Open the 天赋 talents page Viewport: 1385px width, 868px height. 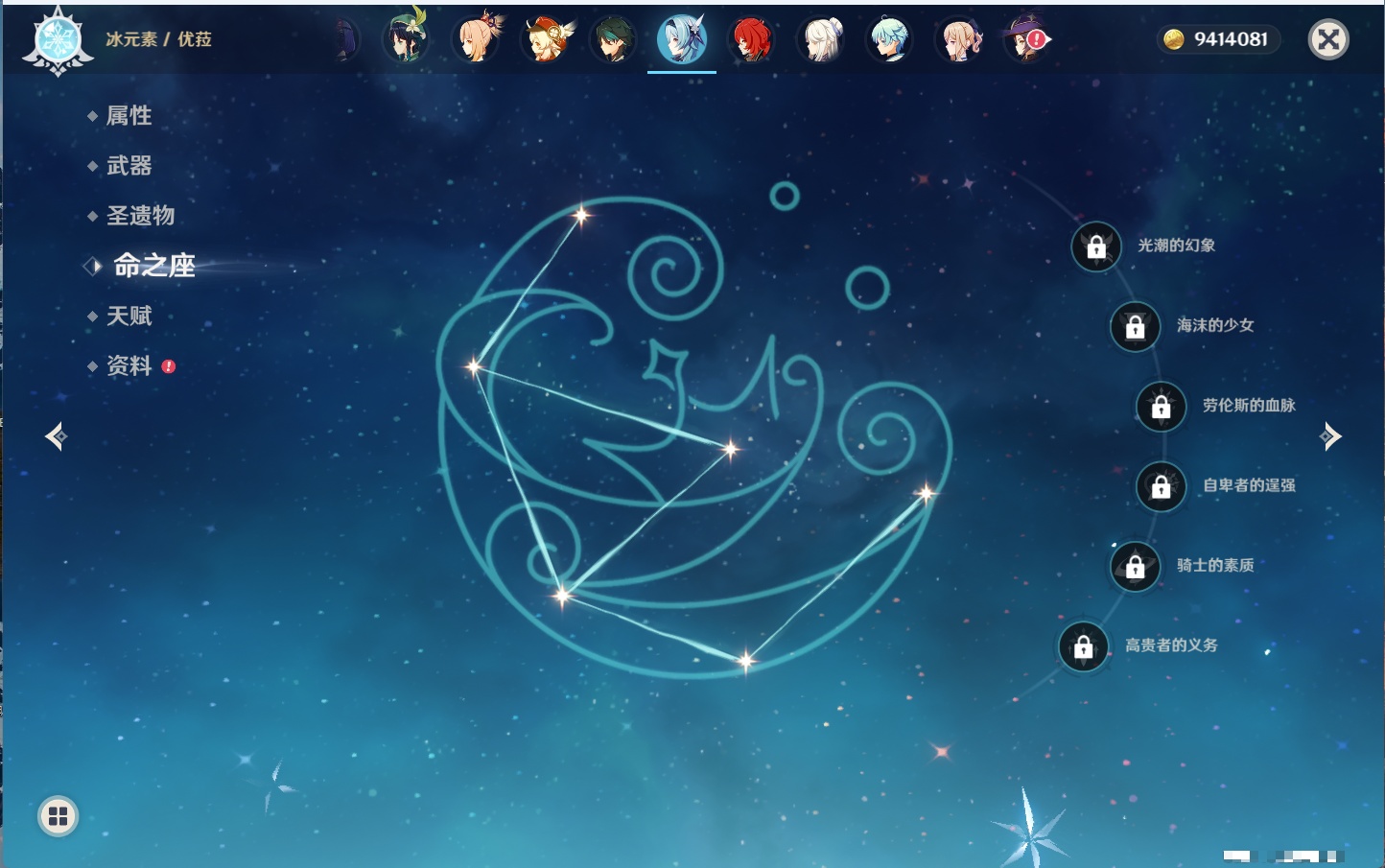point(129,316)
